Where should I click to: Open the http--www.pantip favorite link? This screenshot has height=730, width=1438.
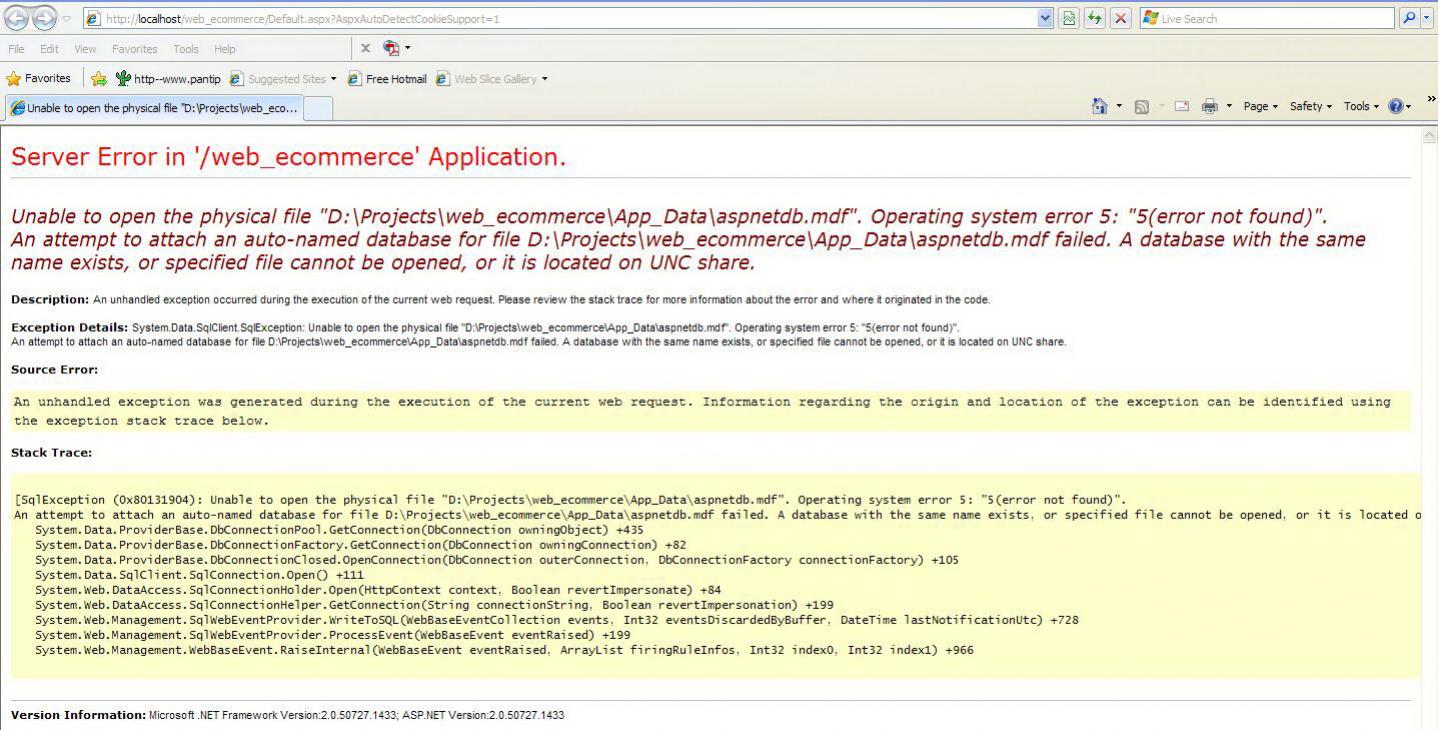coord(168,79)
